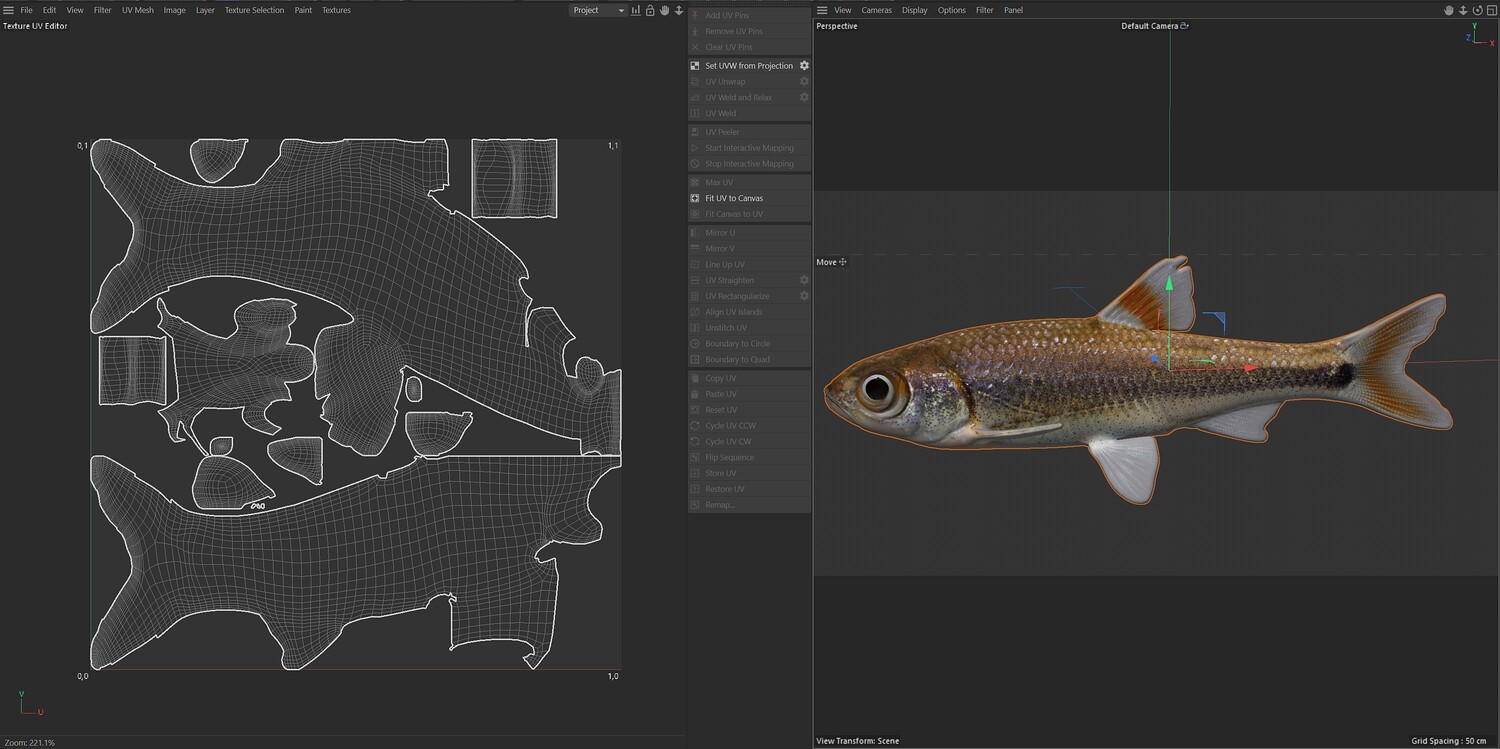Click Stop Interactive Mapping

click(749, 164)
